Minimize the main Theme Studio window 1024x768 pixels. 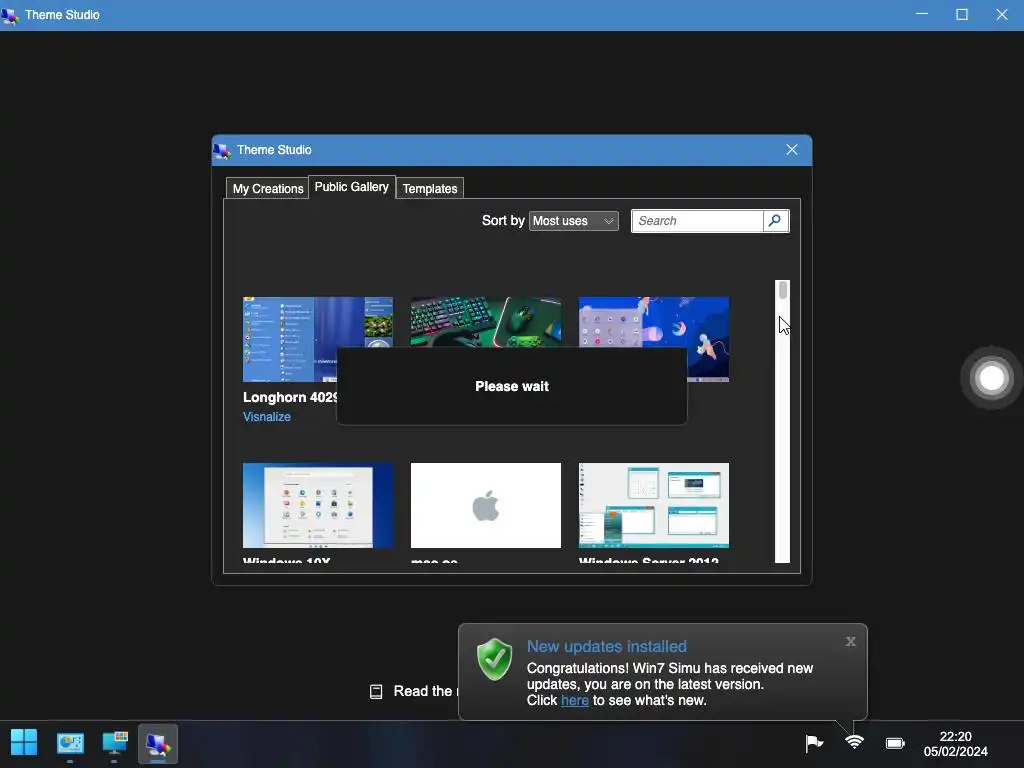(x=921, y=14)
